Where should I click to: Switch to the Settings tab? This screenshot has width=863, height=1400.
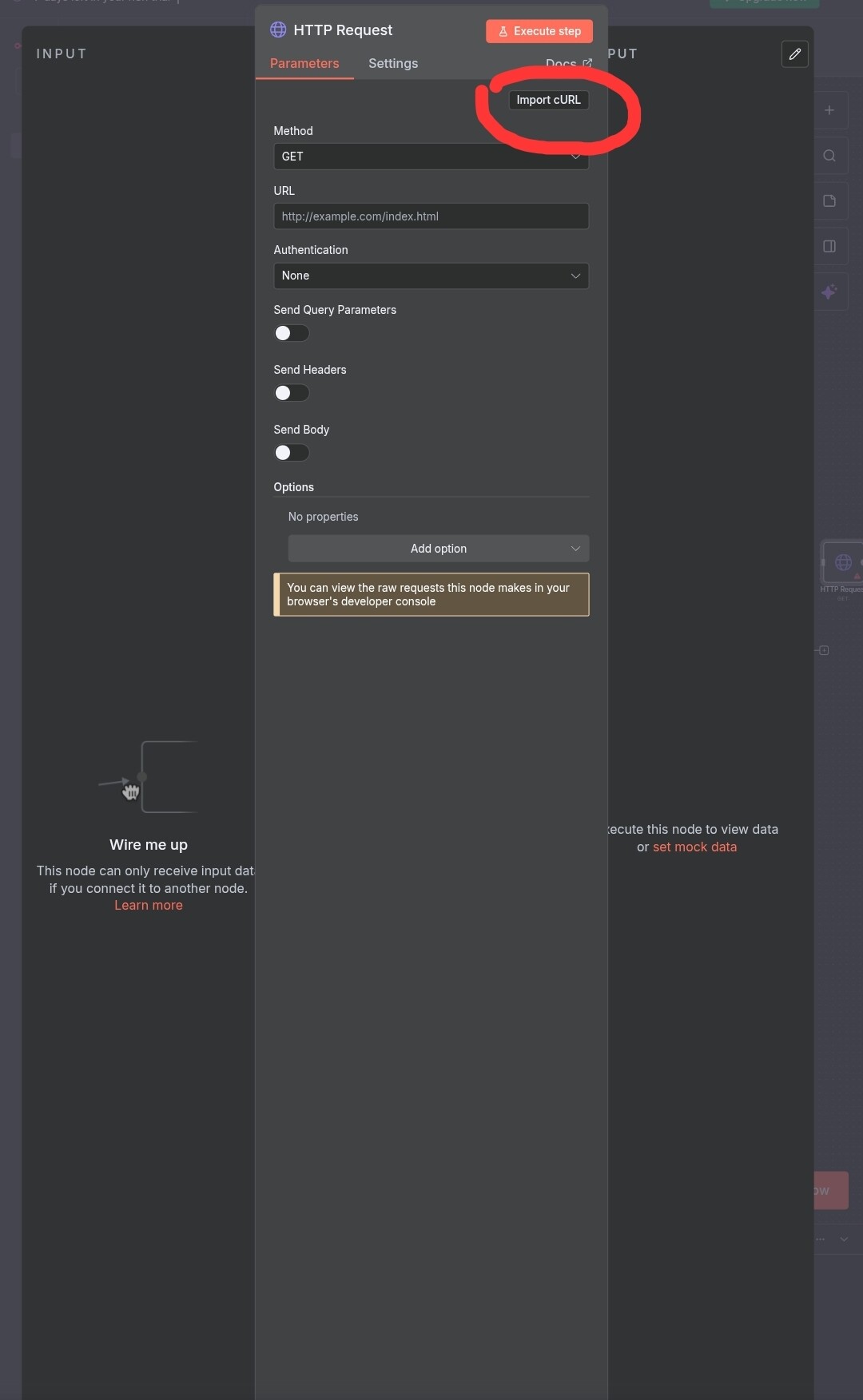(x=393, y=63)
